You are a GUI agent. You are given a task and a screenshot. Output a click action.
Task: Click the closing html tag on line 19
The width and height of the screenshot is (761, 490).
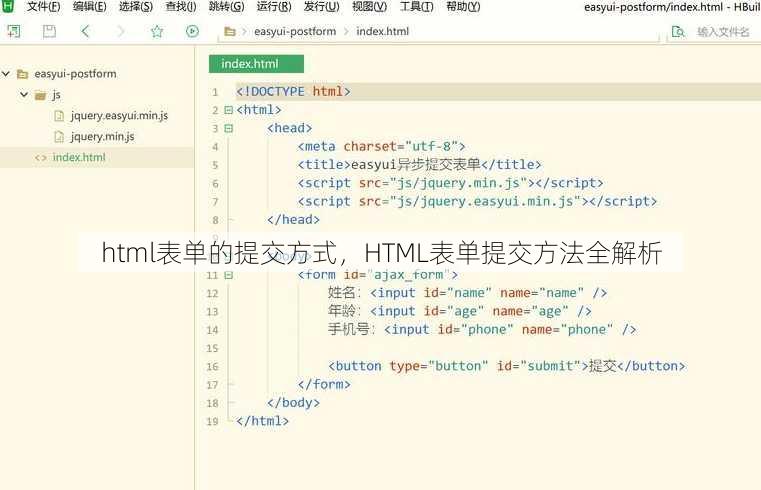263,421
